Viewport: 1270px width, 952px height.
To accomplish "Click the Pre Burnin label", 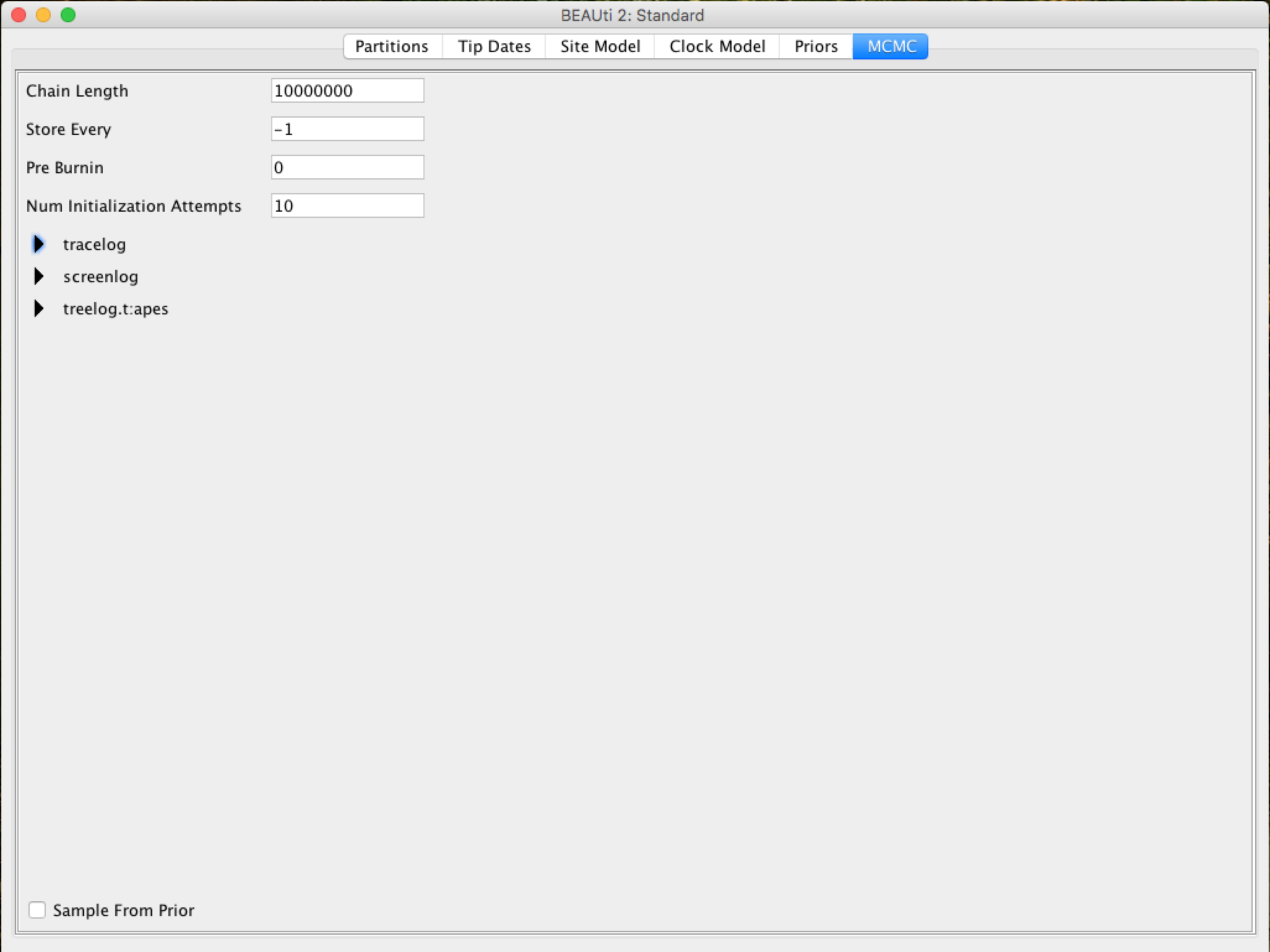I will tap(65, 168).
